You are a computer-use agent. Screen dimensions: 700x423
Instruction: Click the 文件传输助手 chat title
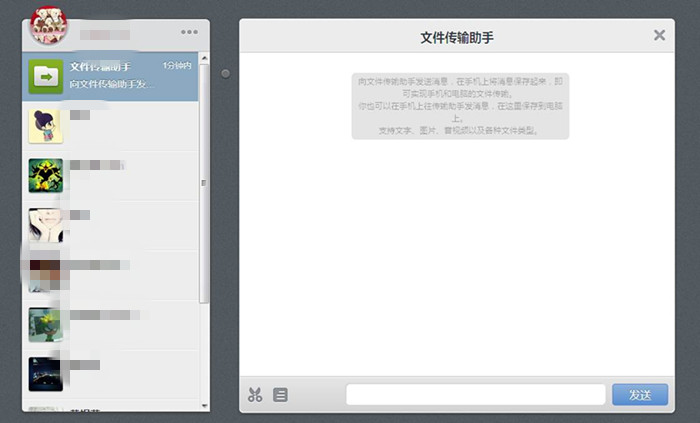pyautogui.click(x=457, y=37)
